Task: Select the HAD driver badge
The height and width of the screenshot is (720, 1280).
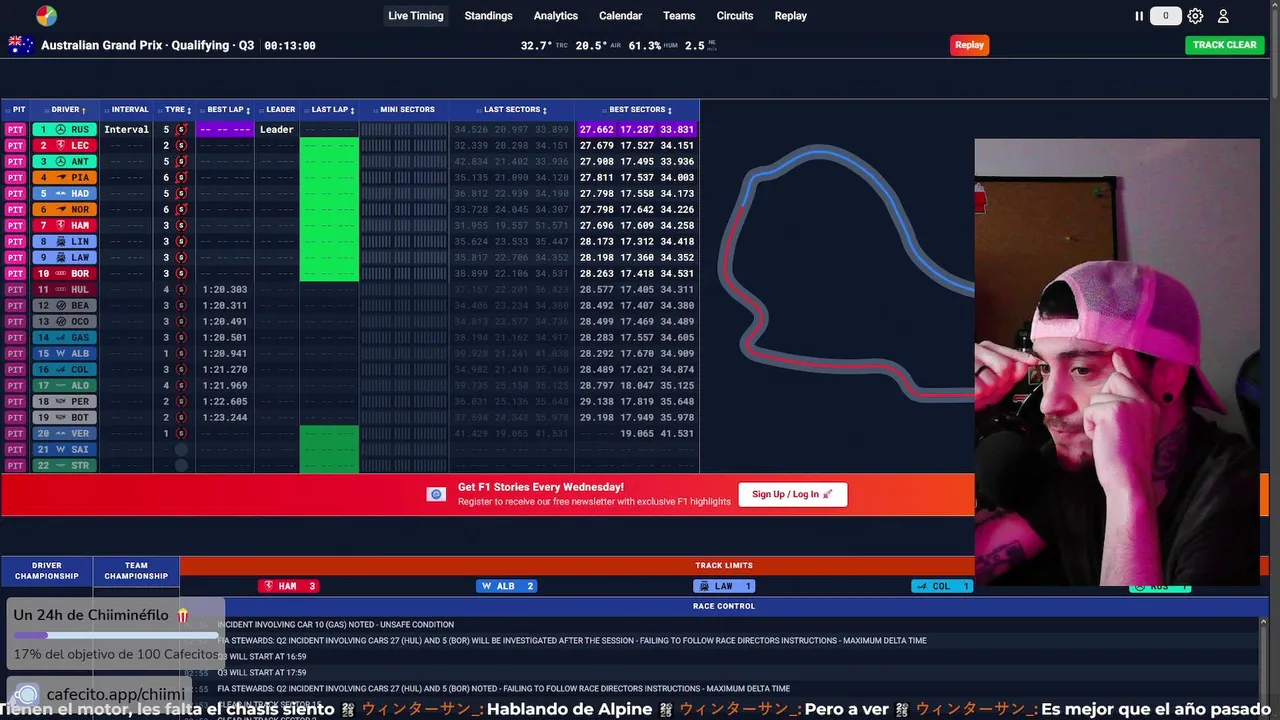Action: coord(64,193)
